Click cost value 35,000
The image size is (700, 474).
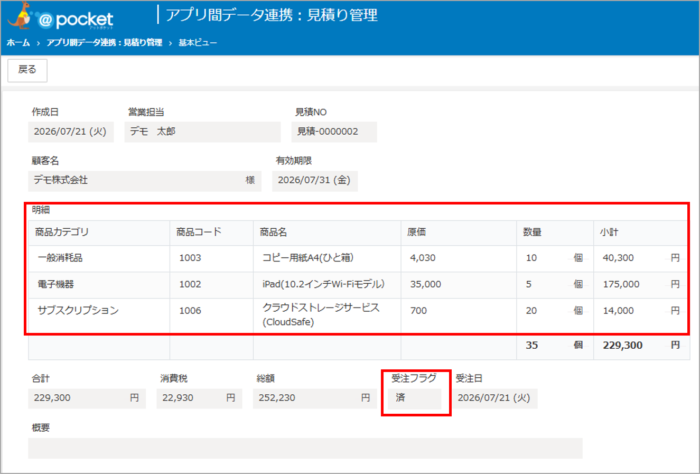click(x=426, y=284)
